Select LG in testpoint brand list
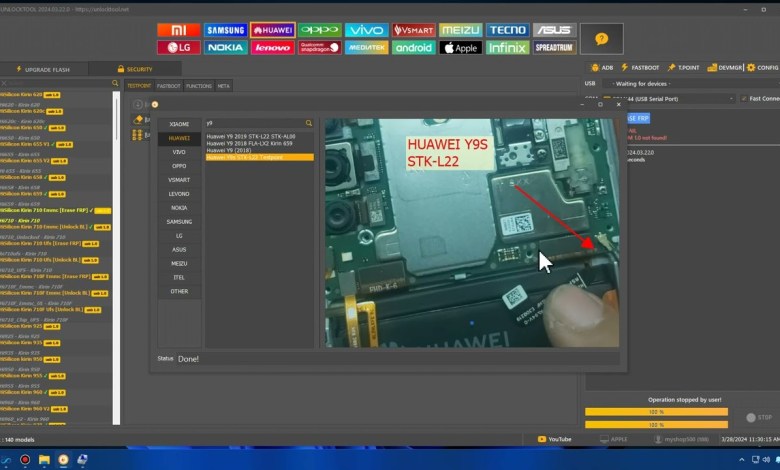This screenshot has width=780, height=470. coord(179,236)
